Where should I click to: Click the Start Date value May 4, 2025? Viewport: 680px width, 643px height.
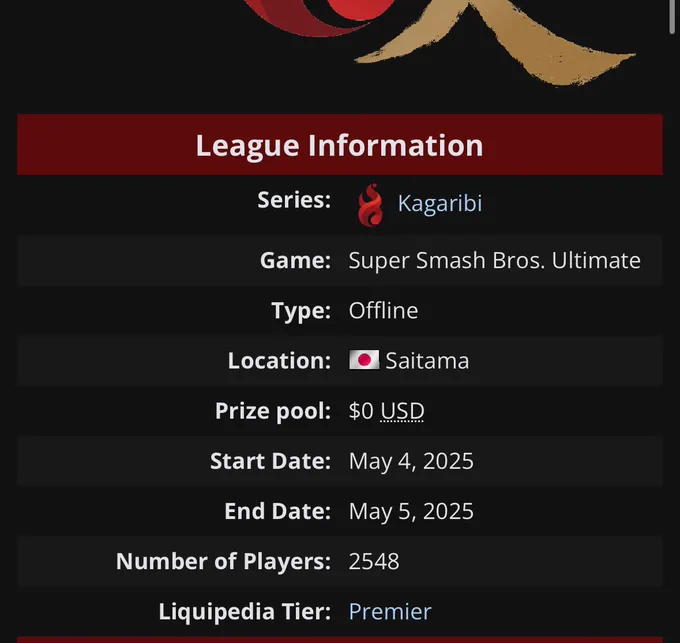pos(411,461)
